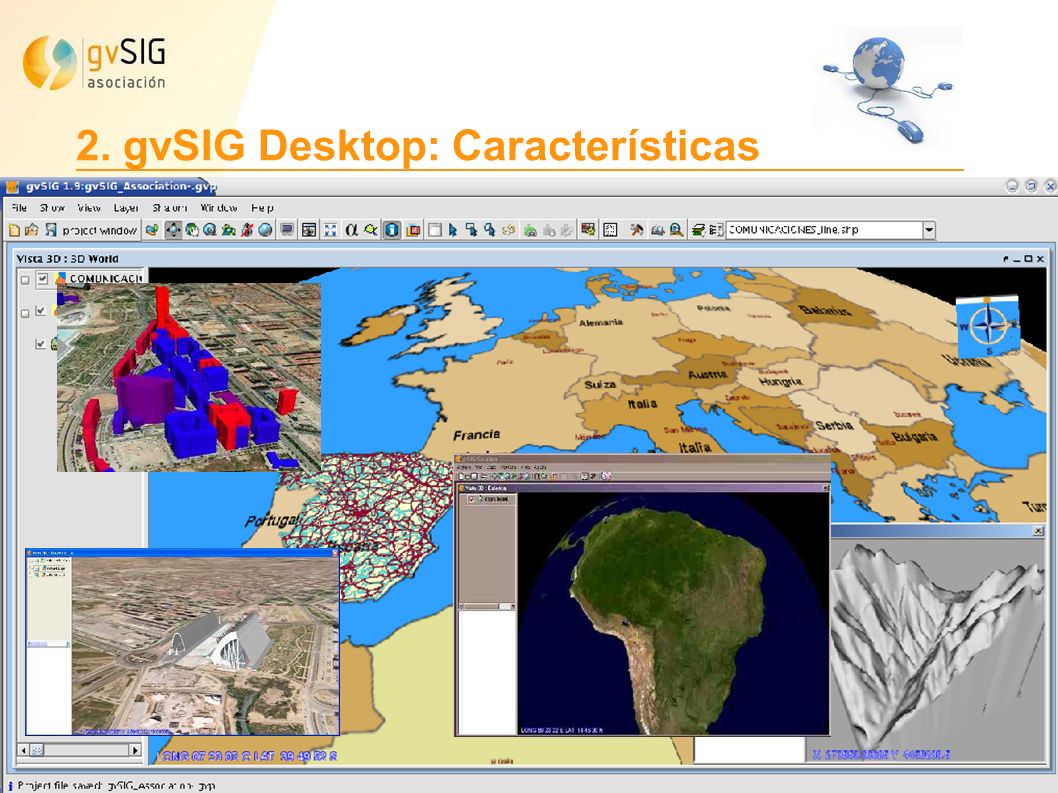This screenshot has height=793, width=1058.
Task: Click the full extent zoom arrows icon
Action: pyautogui.click(x=330, y=230)
